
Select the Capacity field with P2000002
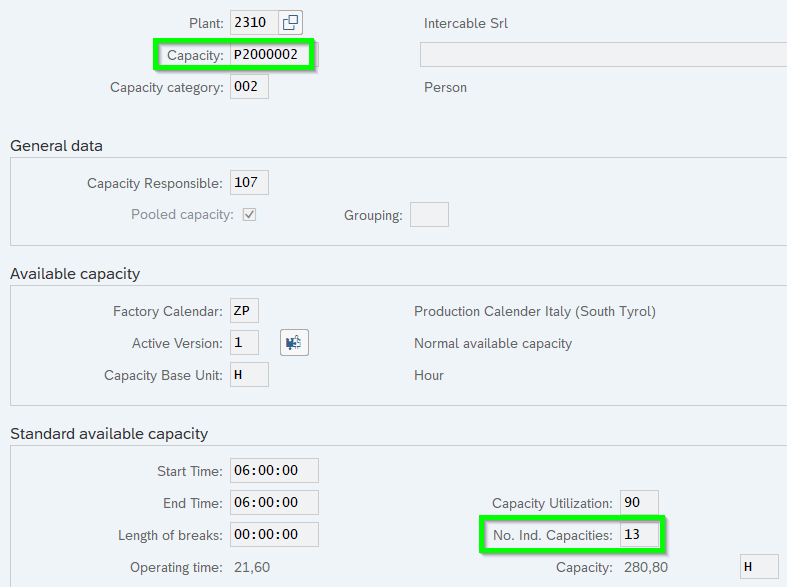click(270, 55)
